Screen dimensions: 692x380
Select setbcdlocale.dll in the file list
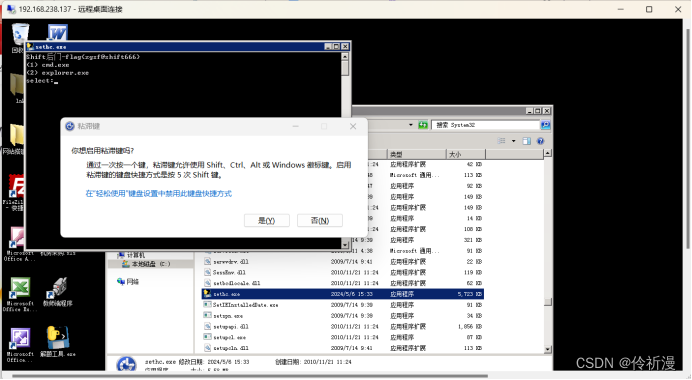[343, 283]
